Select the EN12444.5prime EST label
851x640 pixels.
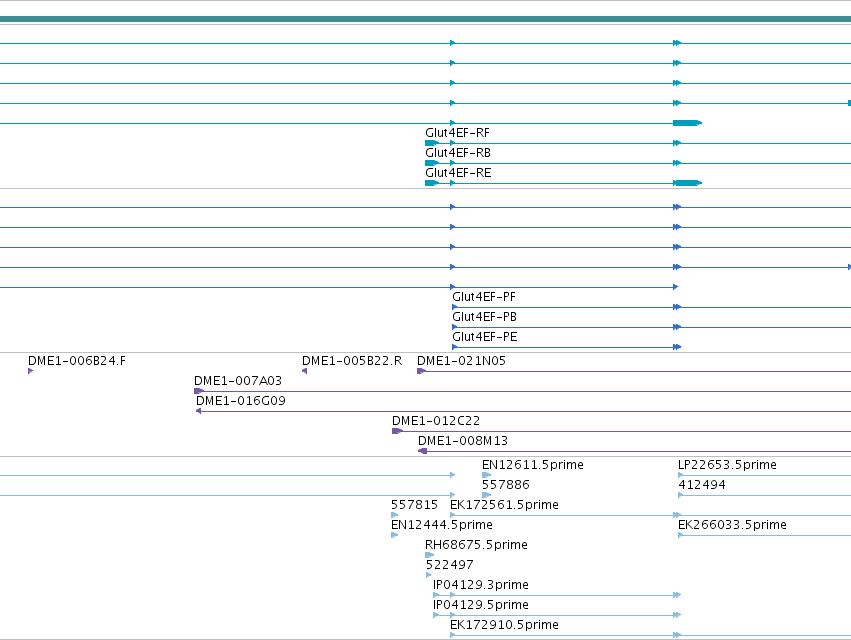(x=441, y=525)
